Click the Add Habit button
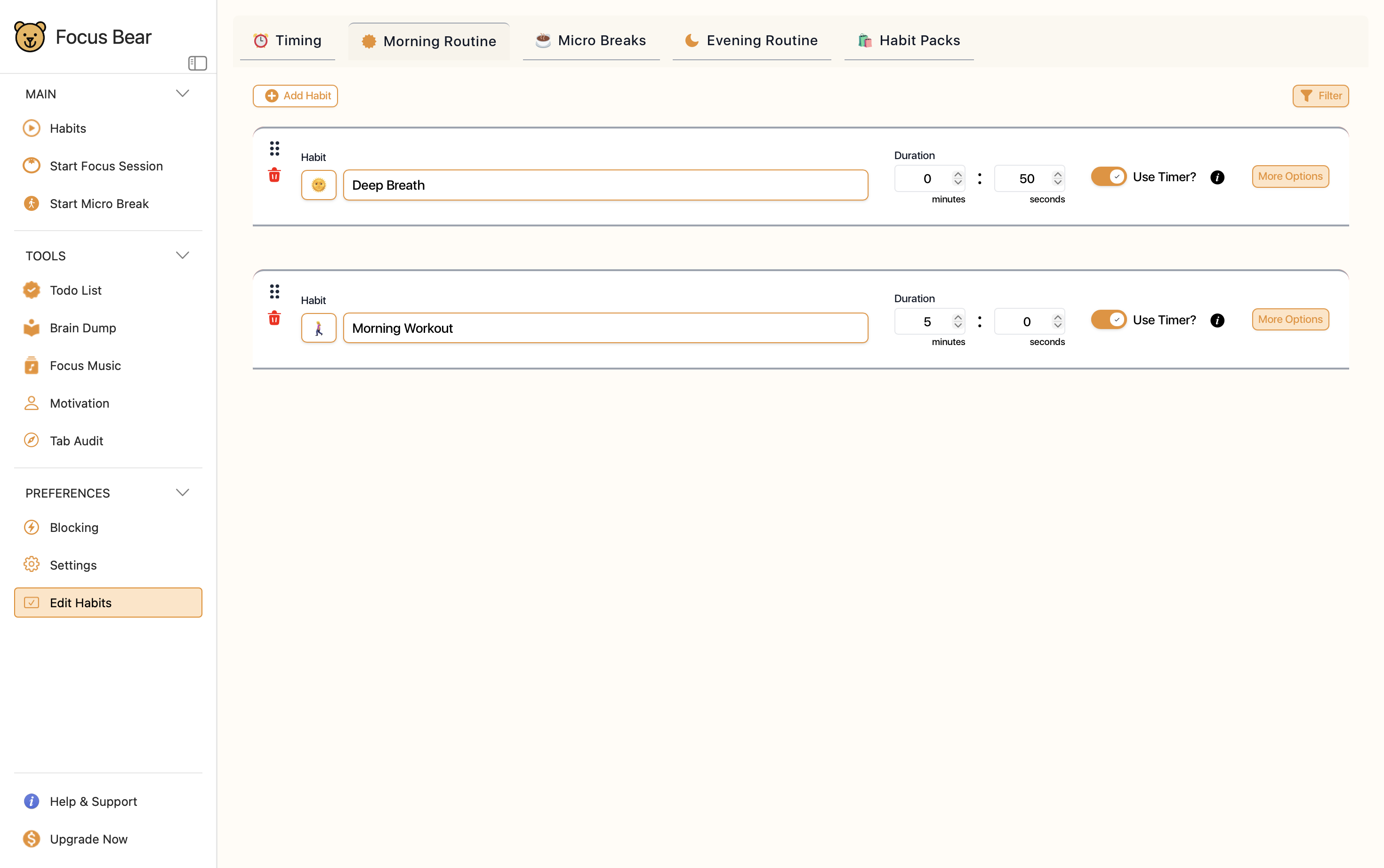The height and width of the screenshot is (868, 1384). [x=295, y=96]
